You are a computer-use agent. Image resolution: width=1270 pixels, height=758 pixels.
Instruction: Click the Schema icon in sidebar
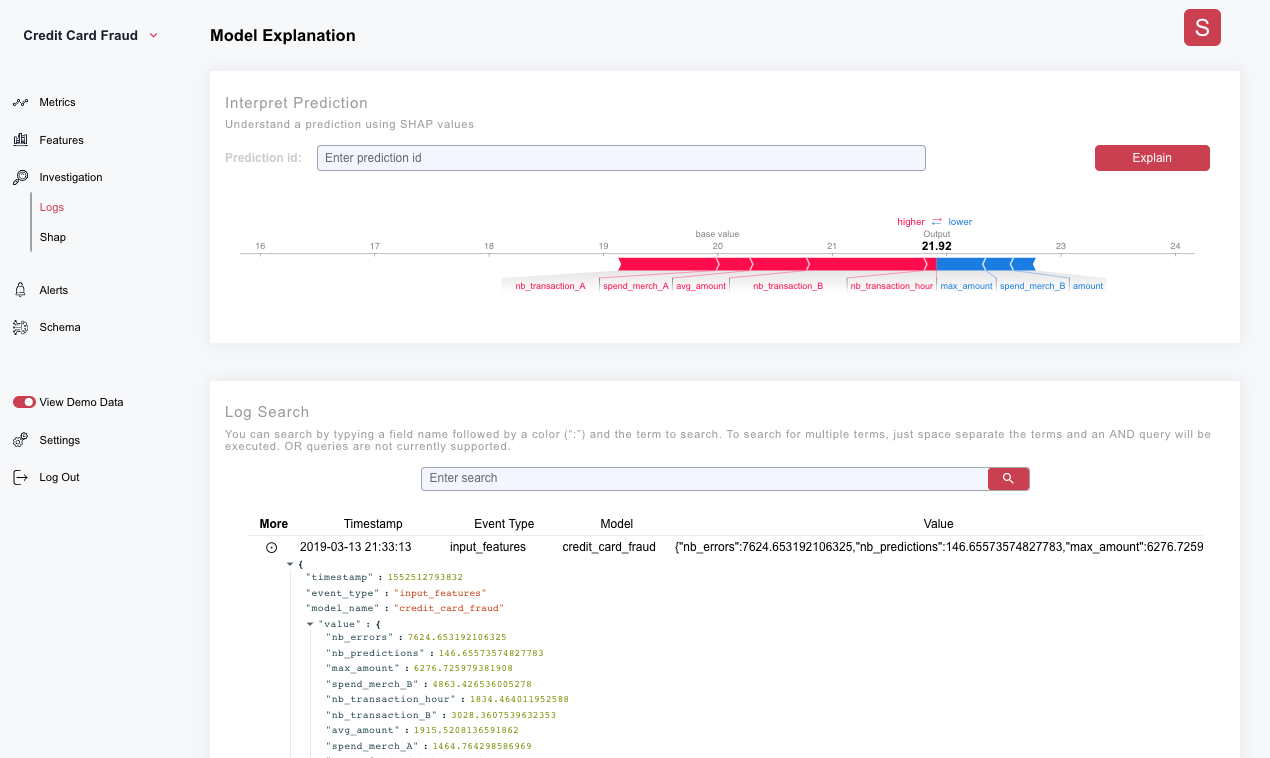click(x=20, y=327)
